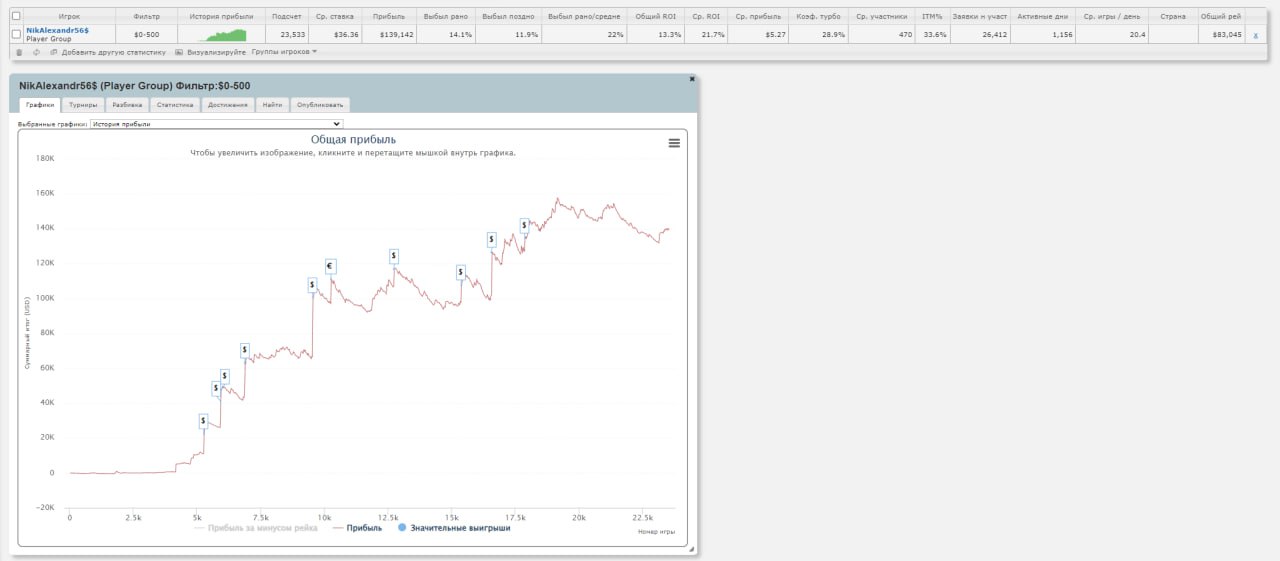
Task: Open the 'Выбранные графики' dropdown
Action: [216, 124]
